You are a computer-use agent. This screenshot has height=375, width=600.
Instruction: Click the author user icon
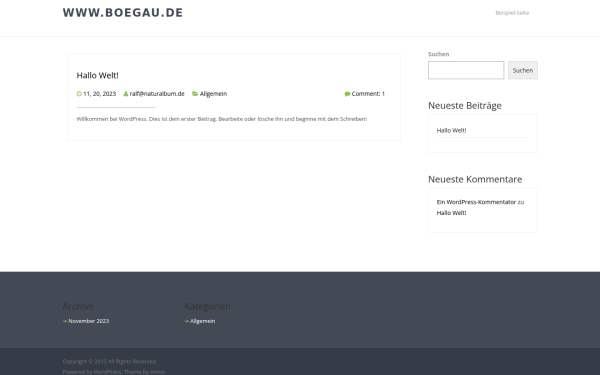(126, 94)
